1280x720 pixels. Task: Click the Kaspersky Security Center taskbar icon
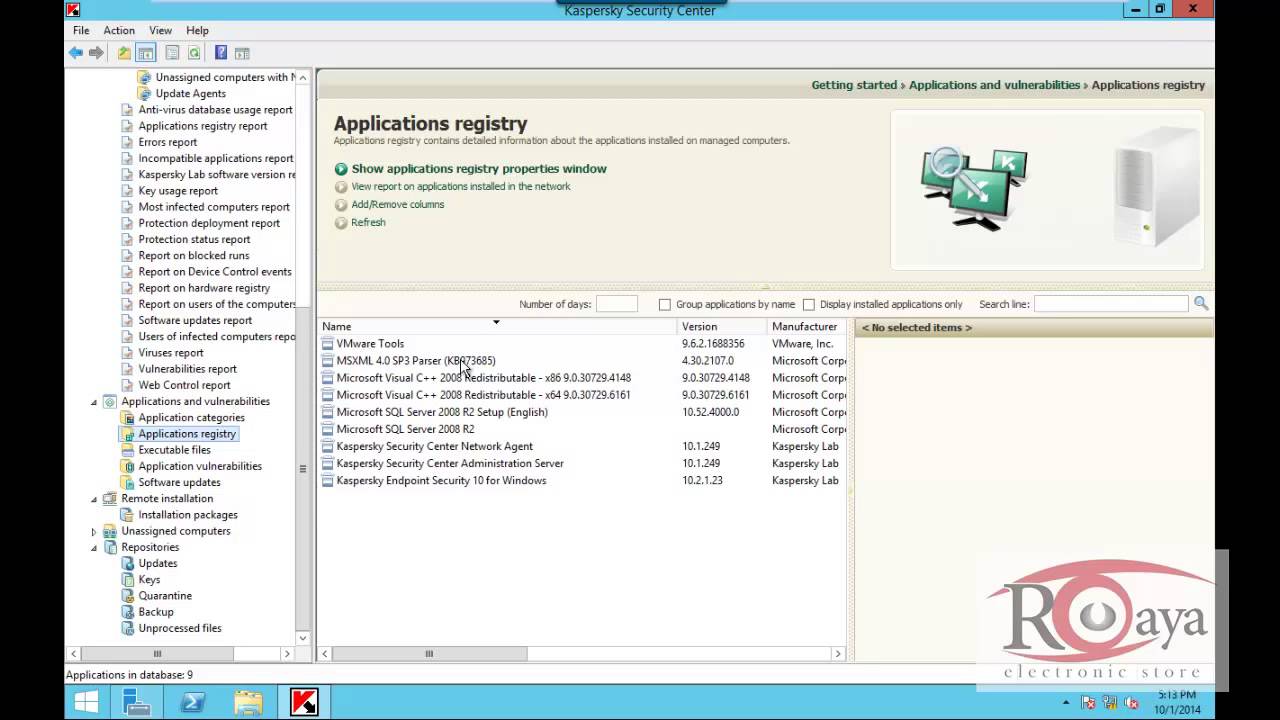303,703
